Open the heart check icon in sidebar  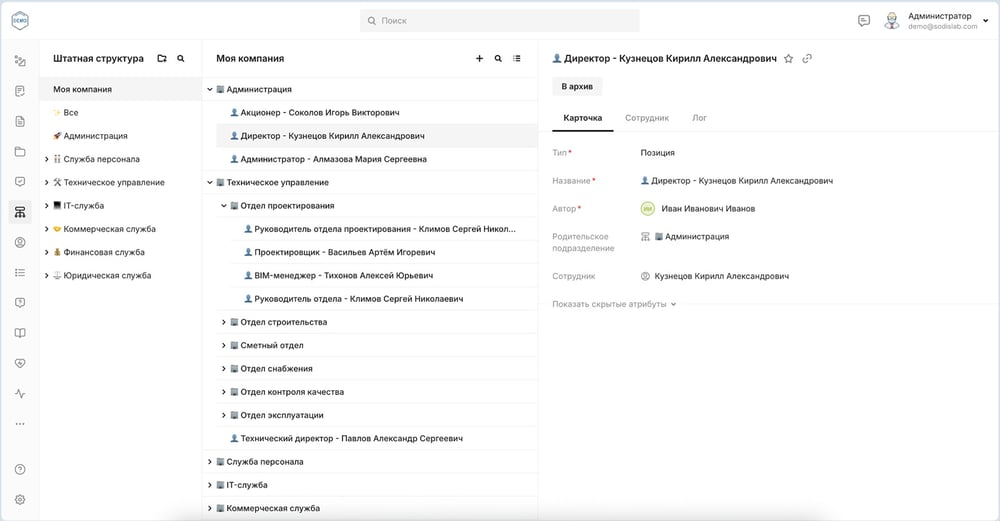coord(20,363)
